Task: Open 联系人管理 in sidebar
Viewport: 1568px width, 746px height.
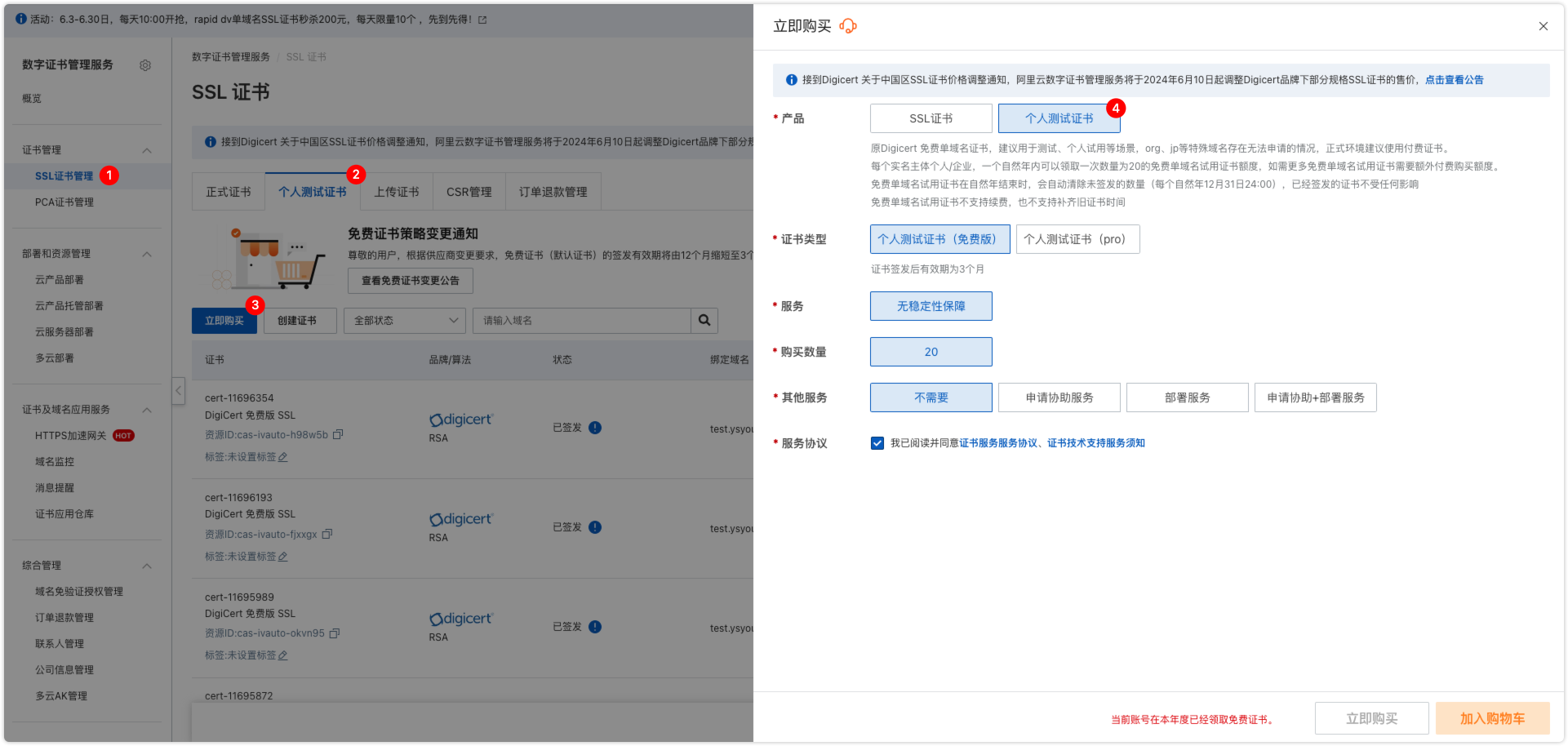Action: point(60,644)
